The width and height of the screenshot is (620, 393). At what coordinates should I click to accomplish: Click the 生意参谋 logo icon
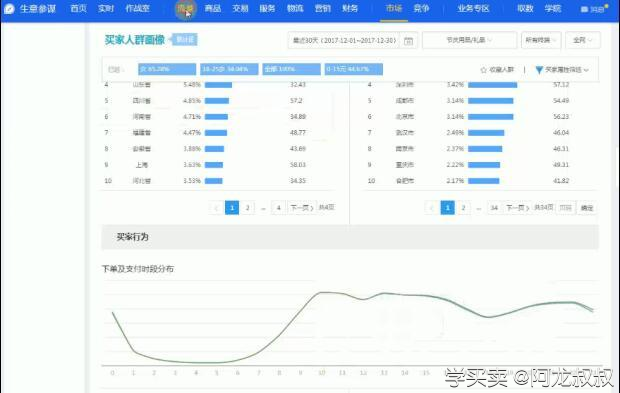tap(9, 8)
